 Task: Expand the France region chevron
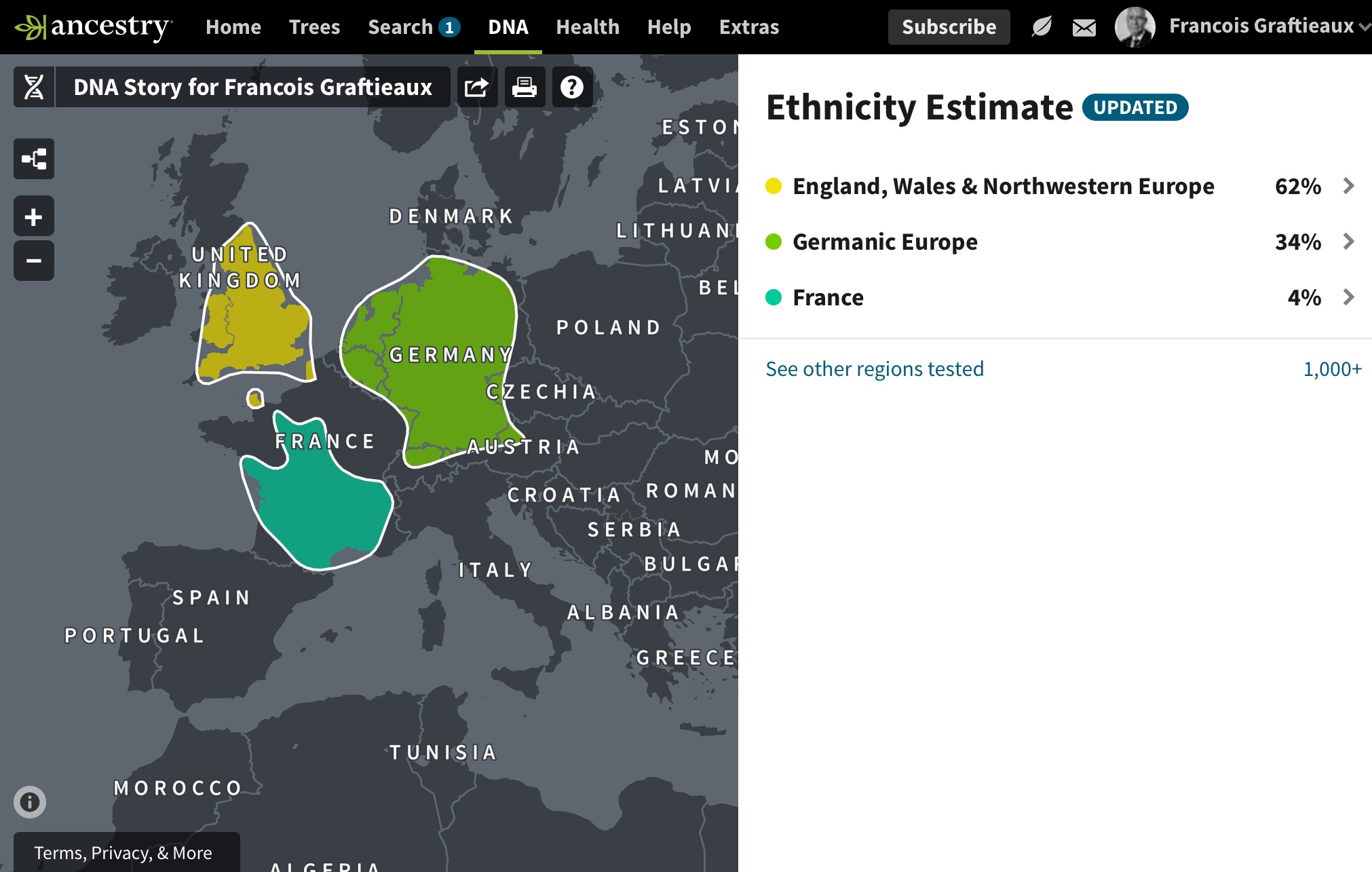(1349, 297)
